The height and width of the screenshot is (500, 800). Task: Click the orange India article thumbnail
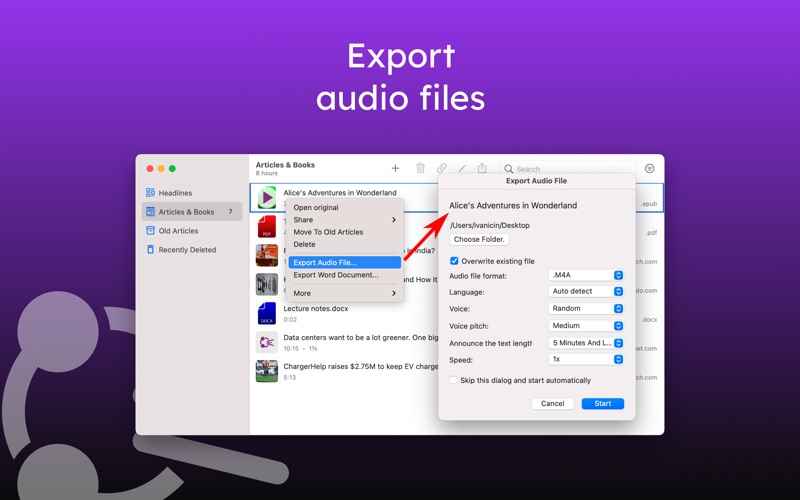267,255
